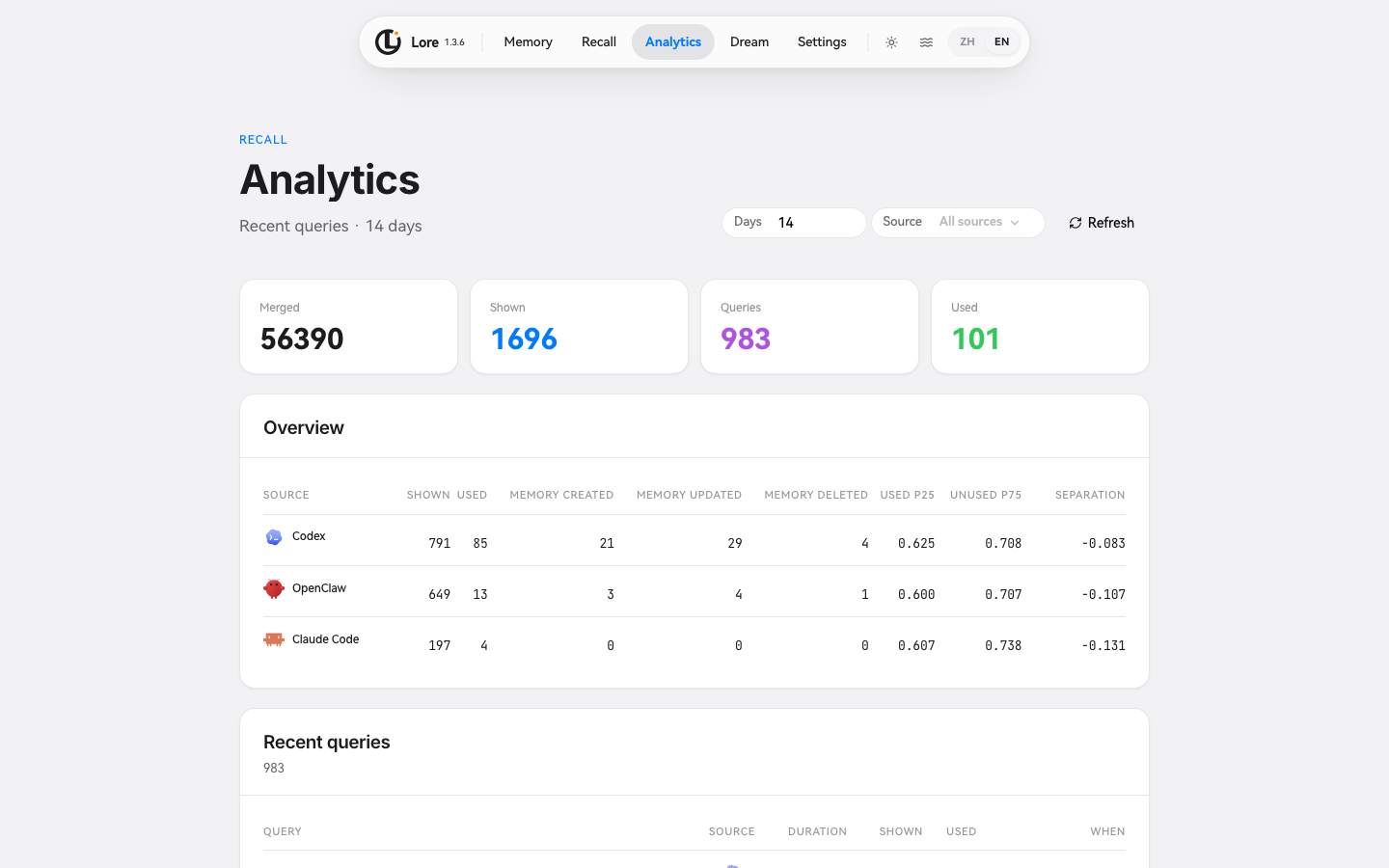This screenshot has height=868, width=1389.
Task: Switch language to EN
Action: coord(1002,41)
